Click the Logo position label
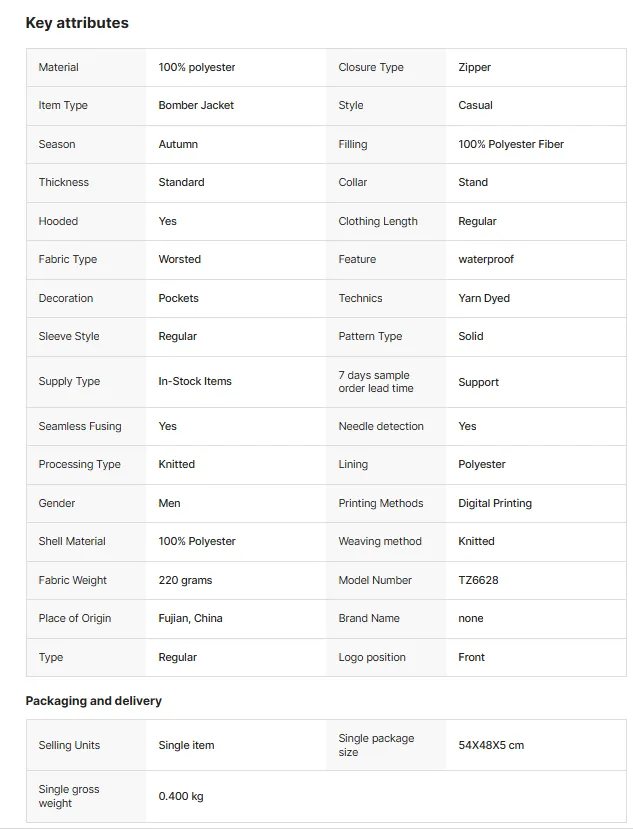The height and width of the screenshot is (829, 633). 372,657
